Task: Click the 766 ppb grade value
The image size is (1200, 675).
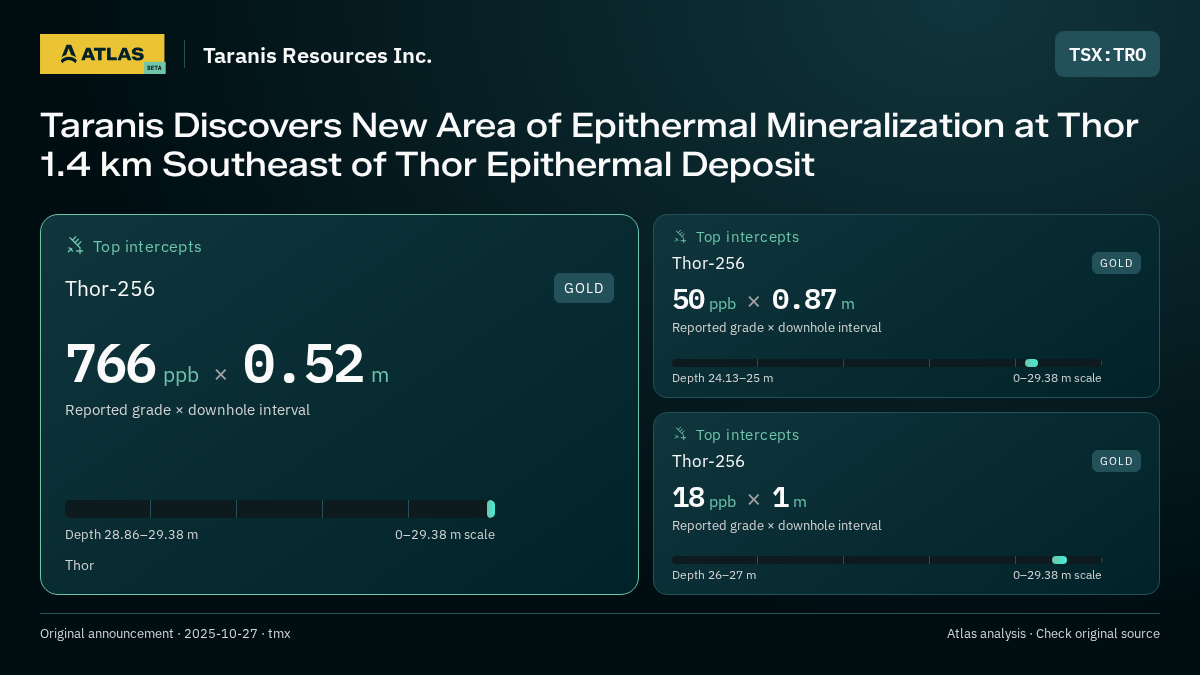Action: pyautogui.click(x=132, y=366)
